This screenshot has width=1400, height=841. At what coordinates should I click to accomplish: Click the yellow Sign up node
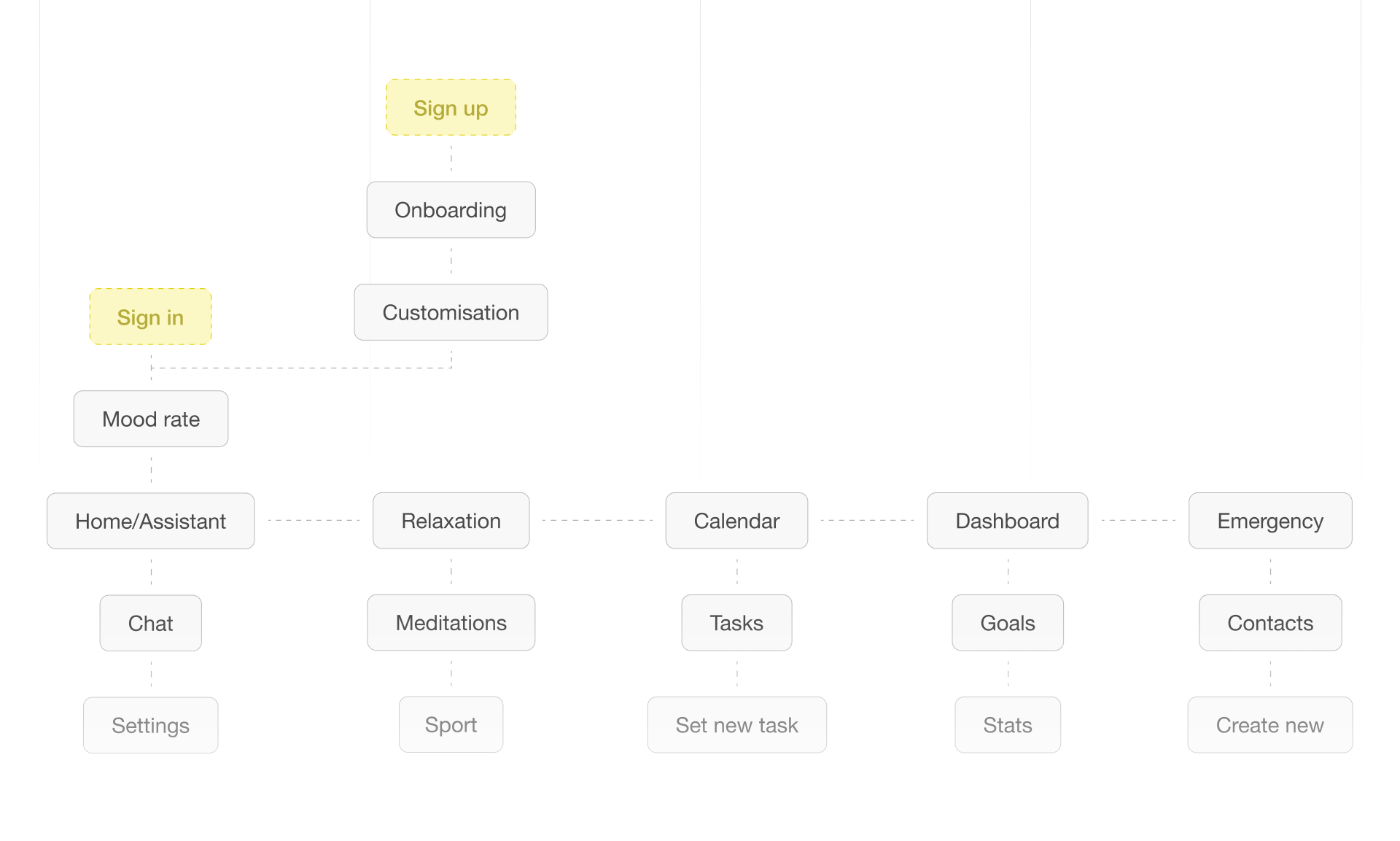451,108
